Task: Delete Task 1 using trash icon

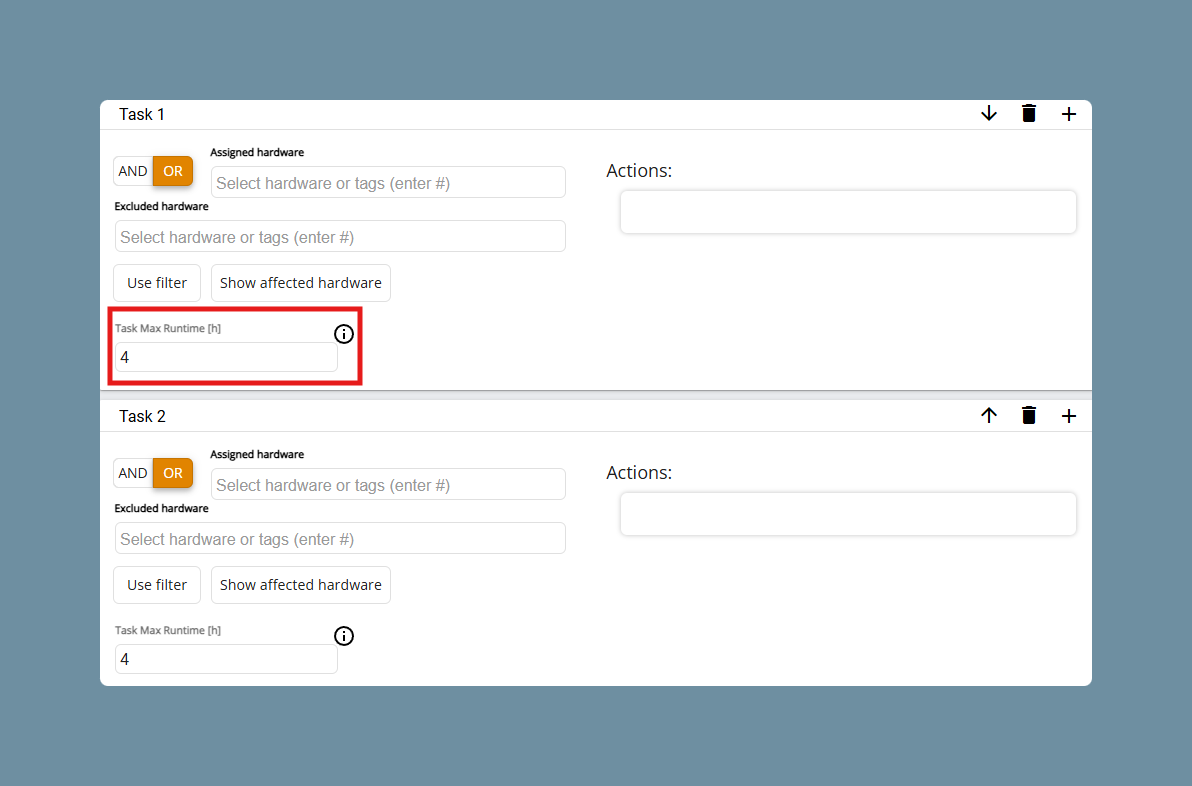Action: 1029,113
